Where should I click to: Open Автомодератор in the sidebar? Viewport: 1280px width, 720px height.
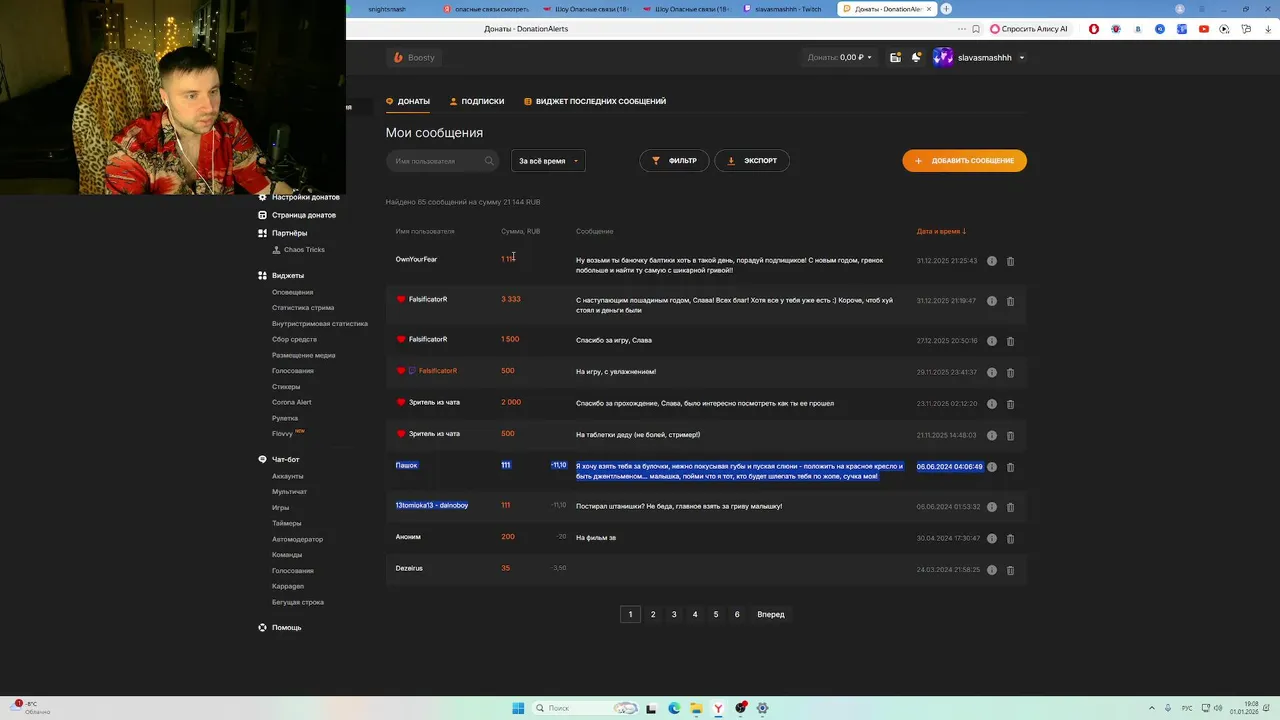[297, 539]
